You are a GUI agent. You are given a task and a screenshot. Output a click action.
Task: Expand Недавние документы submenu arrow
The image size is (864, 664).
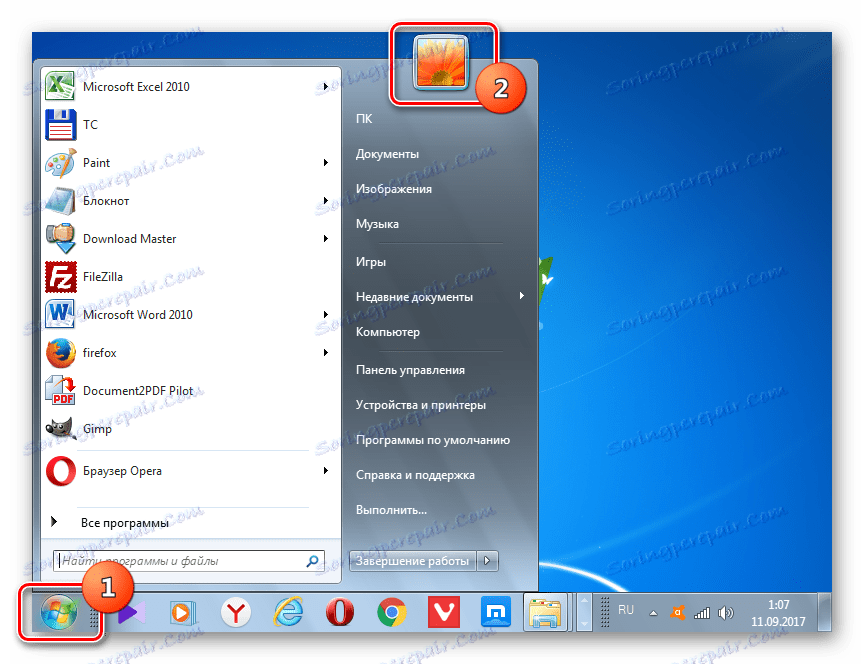tap(521, 296)
